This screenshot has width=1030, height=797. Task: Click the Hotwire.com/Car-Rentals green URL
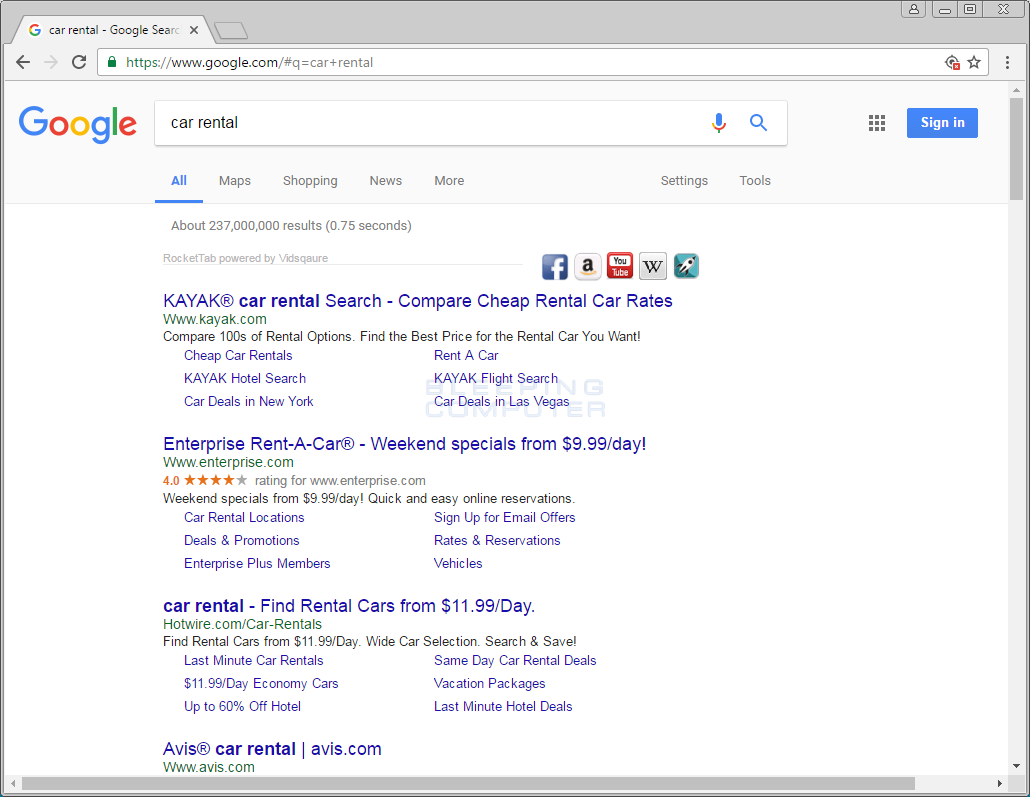[242, 624]
